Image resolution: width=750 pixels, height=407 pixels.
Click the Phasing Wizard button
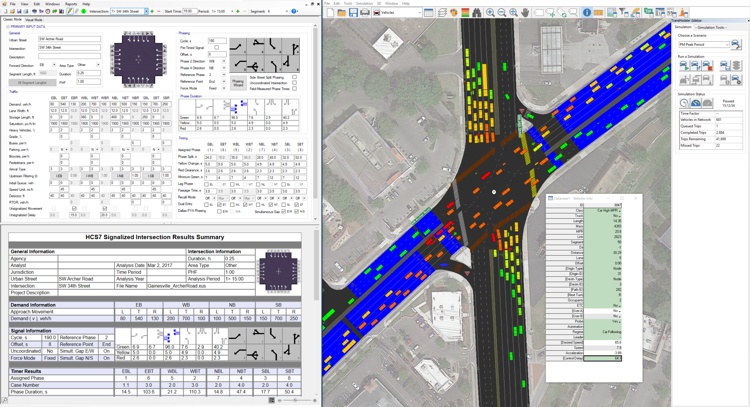238,84
